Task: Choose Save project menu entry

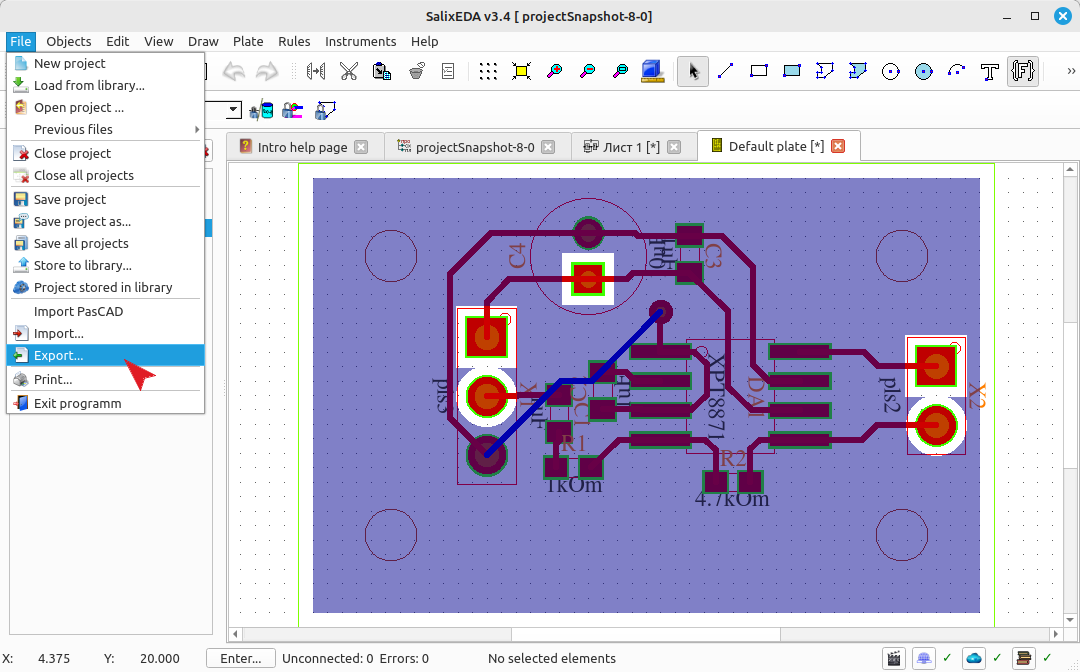Action: (x=105, y=200)
